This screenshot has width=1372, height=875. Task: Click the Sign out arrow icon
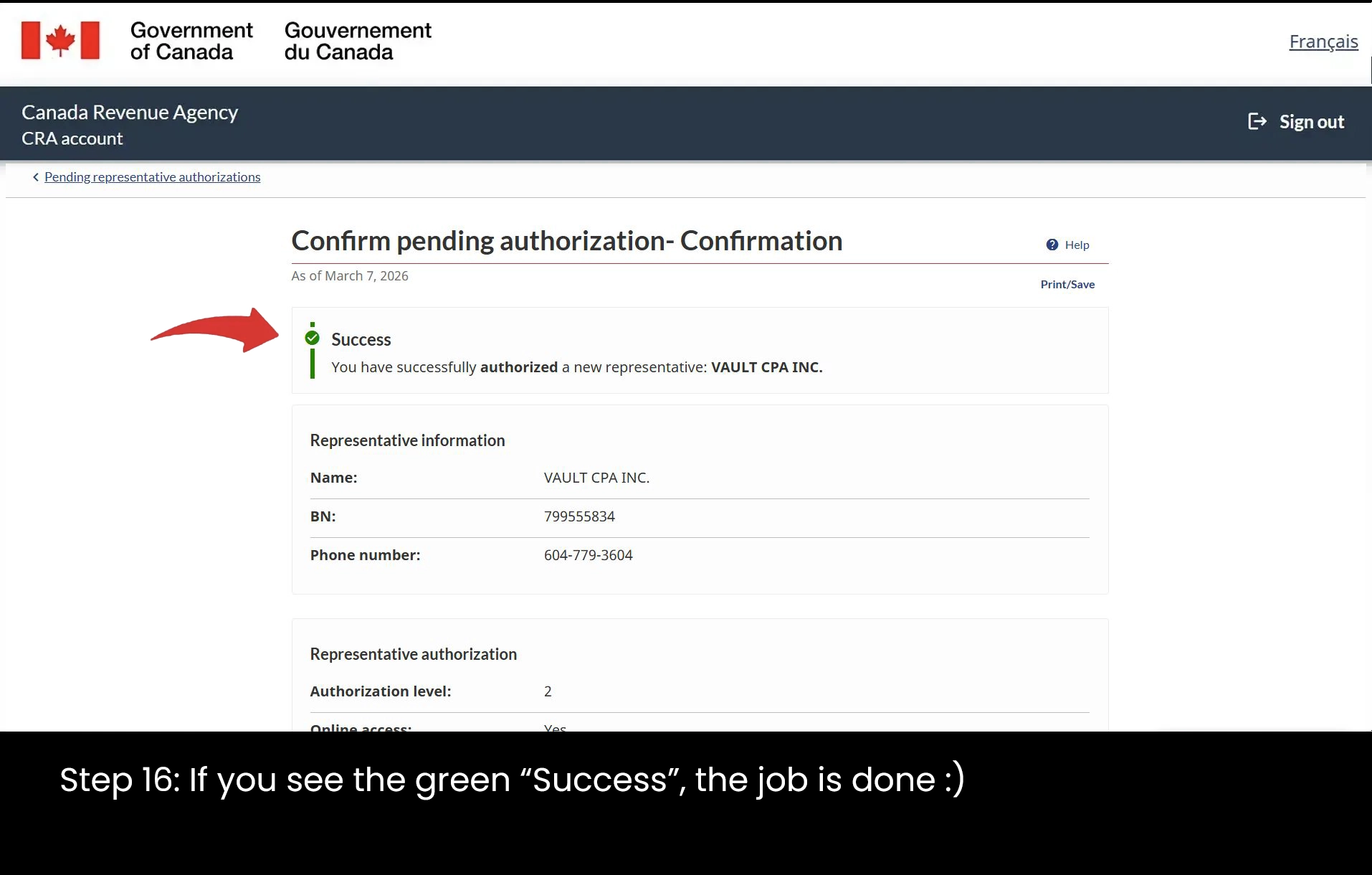1257,121
